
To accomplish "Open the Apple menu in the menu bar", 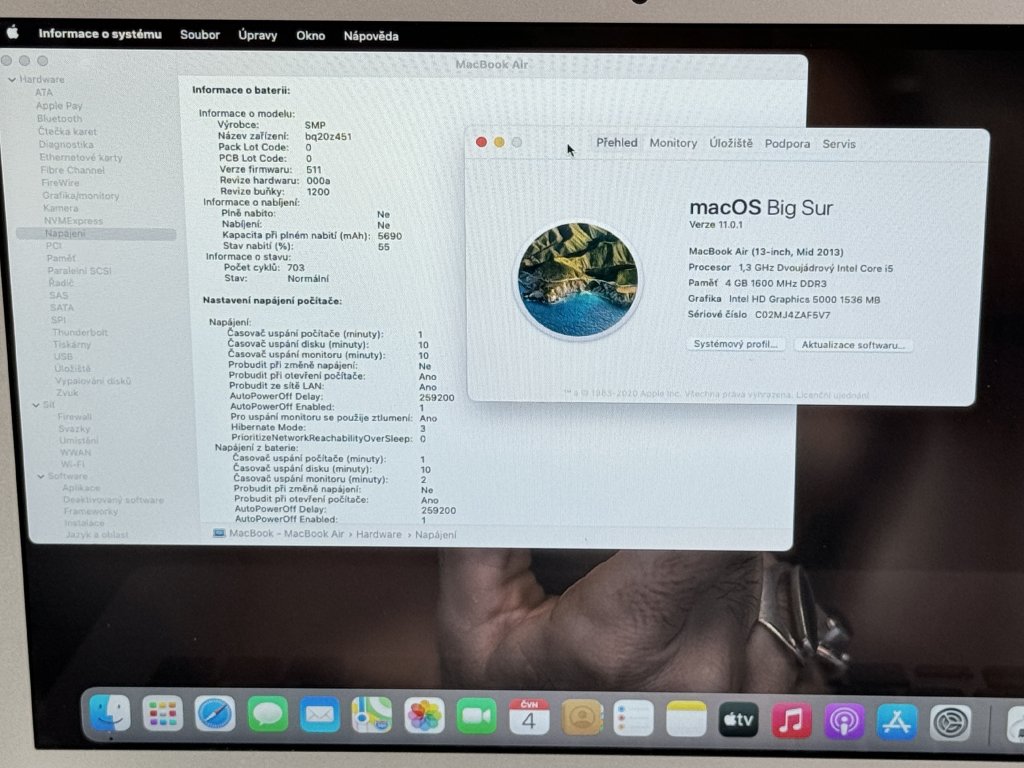I will tap(12, 32).
